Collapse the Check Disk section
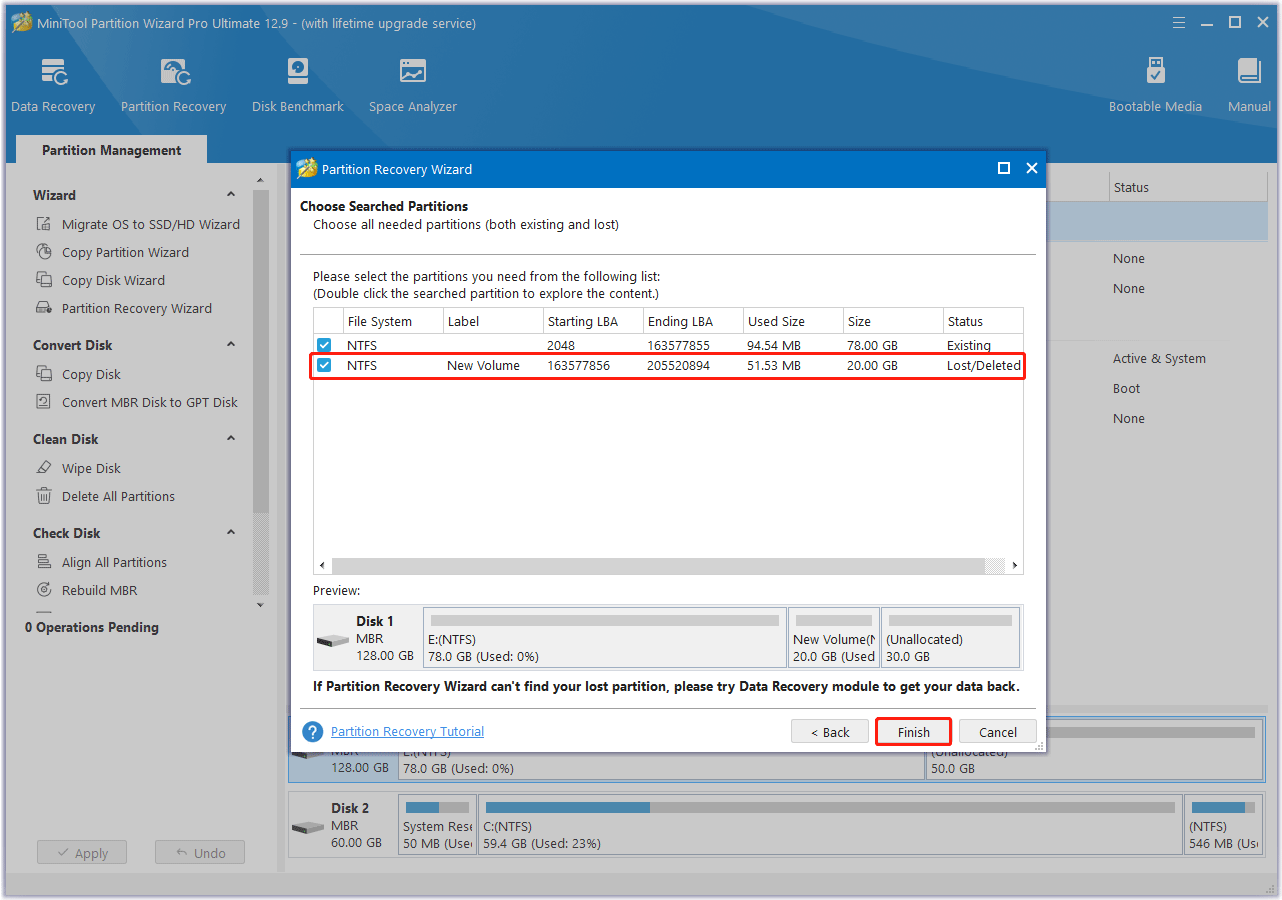The width and height of the screenshot is (1282, 900). coord(231,532)
